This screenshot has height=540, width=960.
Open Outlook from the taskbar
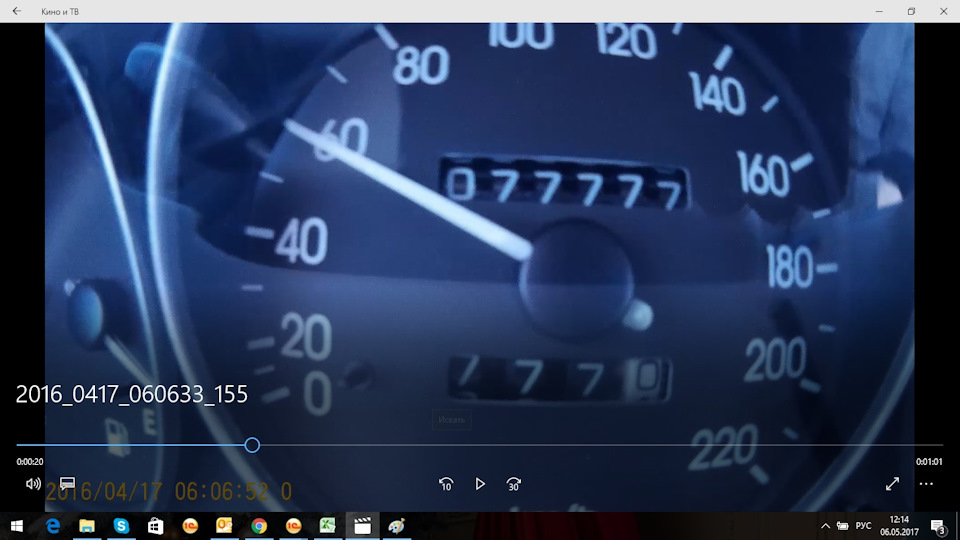(225, 526)
